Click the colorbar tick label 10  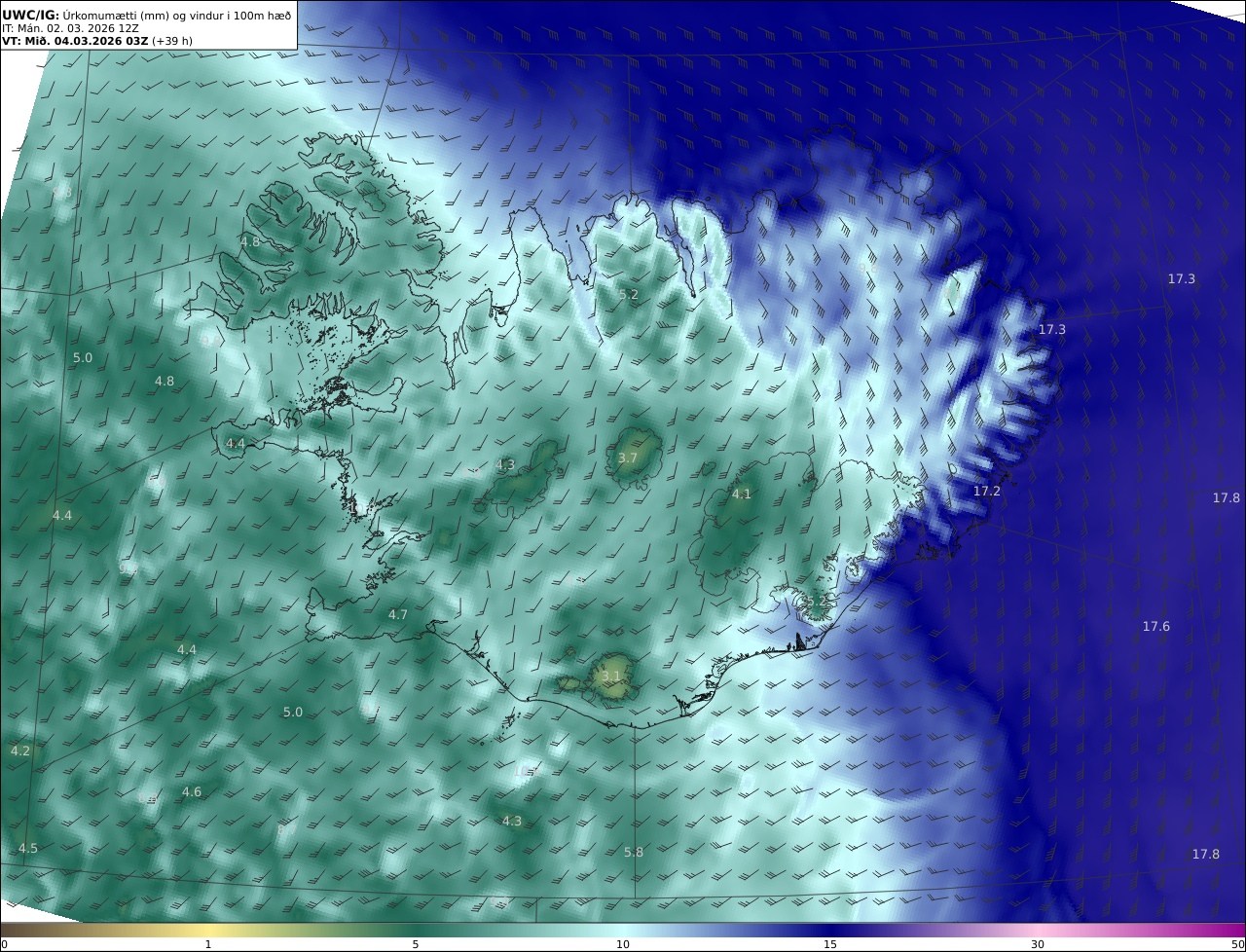[x=623, y=944]
